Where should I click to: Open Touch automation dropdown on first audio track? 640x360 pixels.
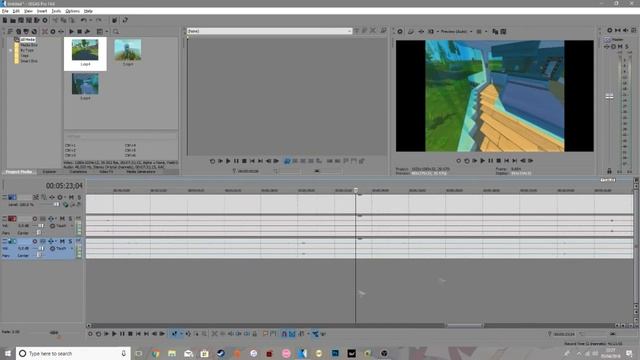[72, 226]
